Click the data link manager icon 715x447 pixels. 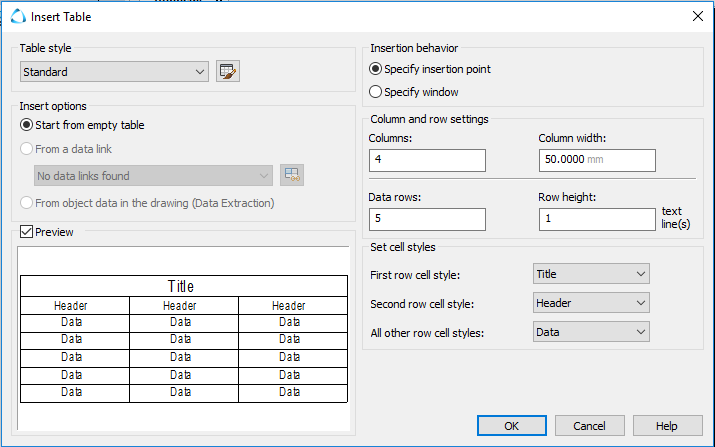pos(292,176)
